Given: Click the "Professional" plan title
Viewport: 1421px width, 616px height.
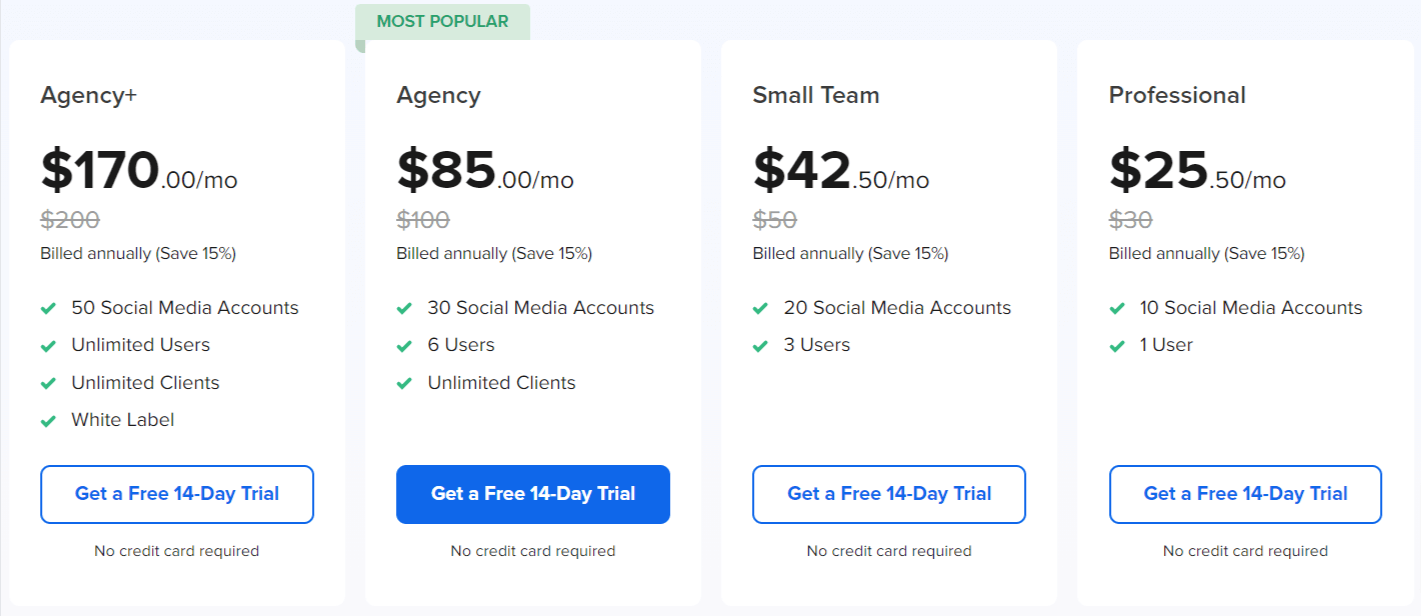Looking at the screenshot, I should (1177, 95).
